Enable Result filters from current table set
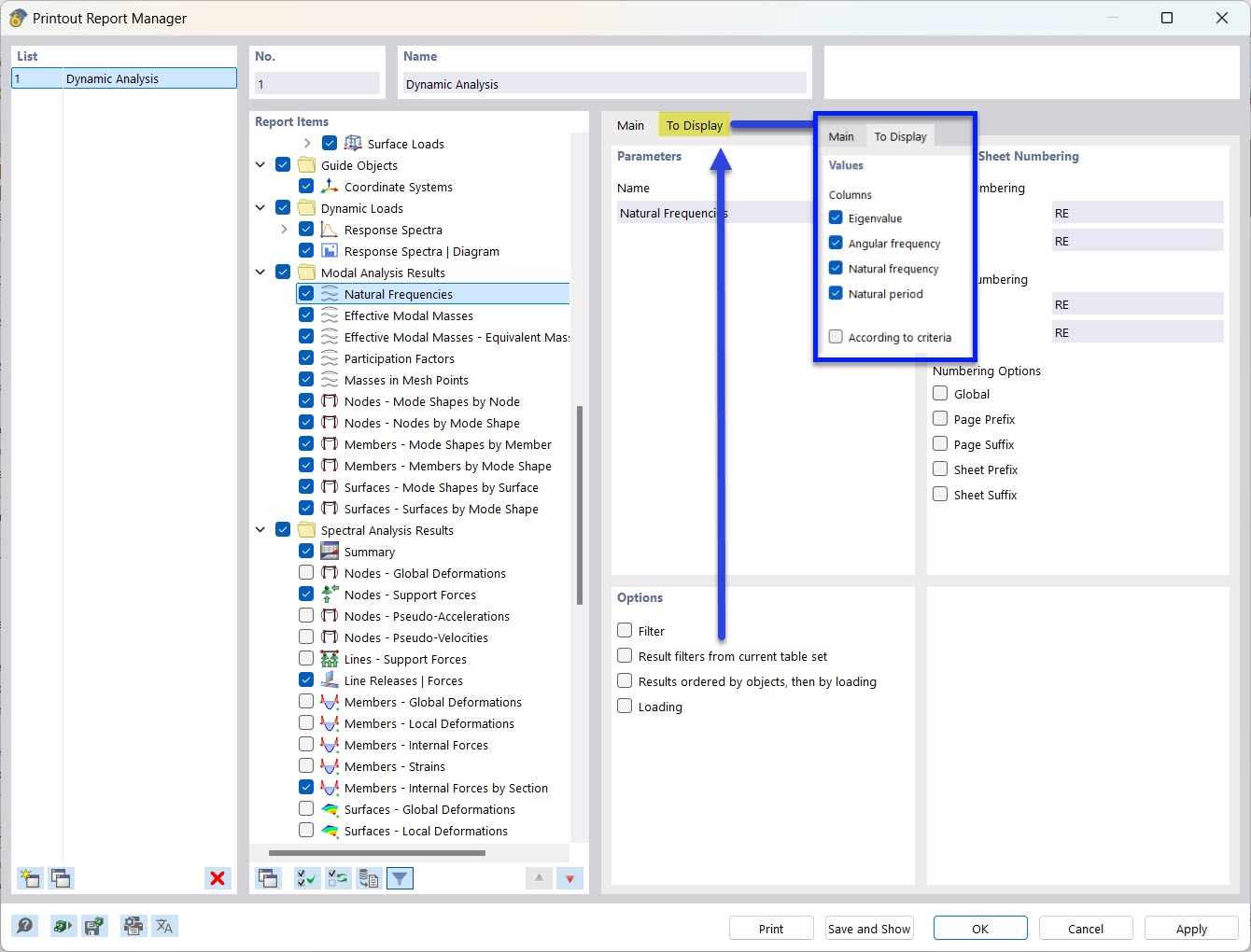The image size is (1251, 952). tap(625, 656)
